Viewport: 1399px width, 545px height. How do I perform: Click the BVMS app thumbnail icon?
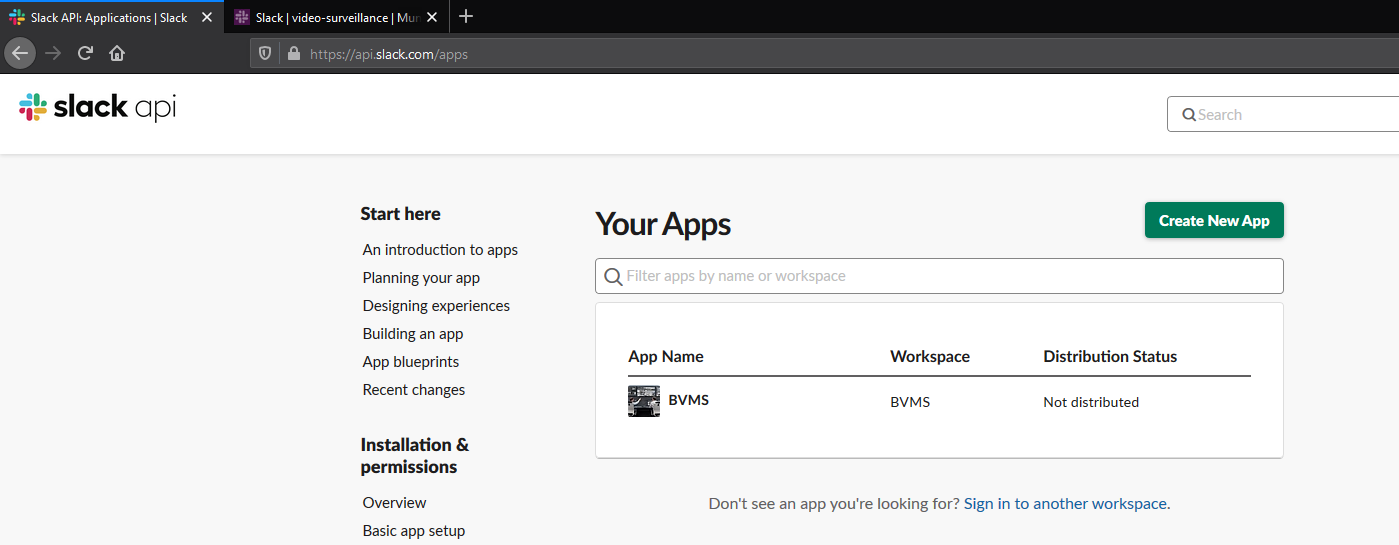click(643, 401)
